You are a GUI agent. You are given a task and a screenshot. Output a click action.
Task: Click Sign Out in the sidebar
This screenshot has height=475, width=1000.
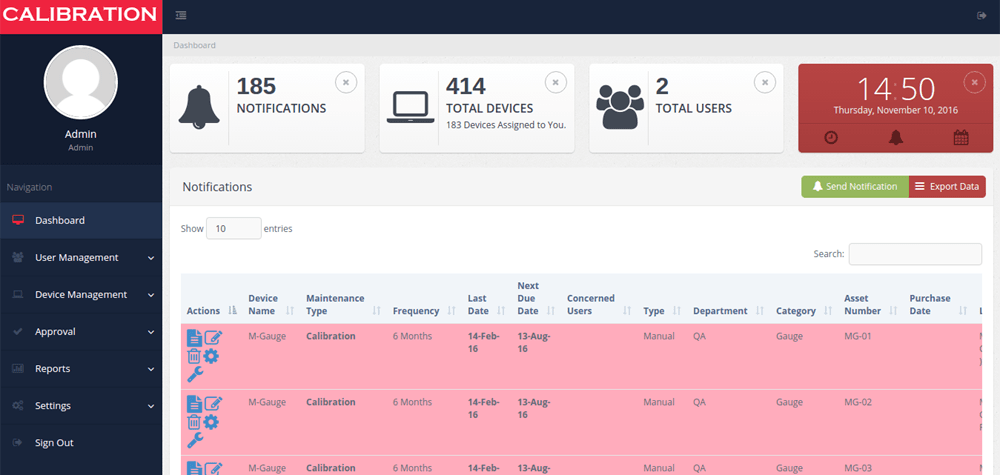pos(81,442)
